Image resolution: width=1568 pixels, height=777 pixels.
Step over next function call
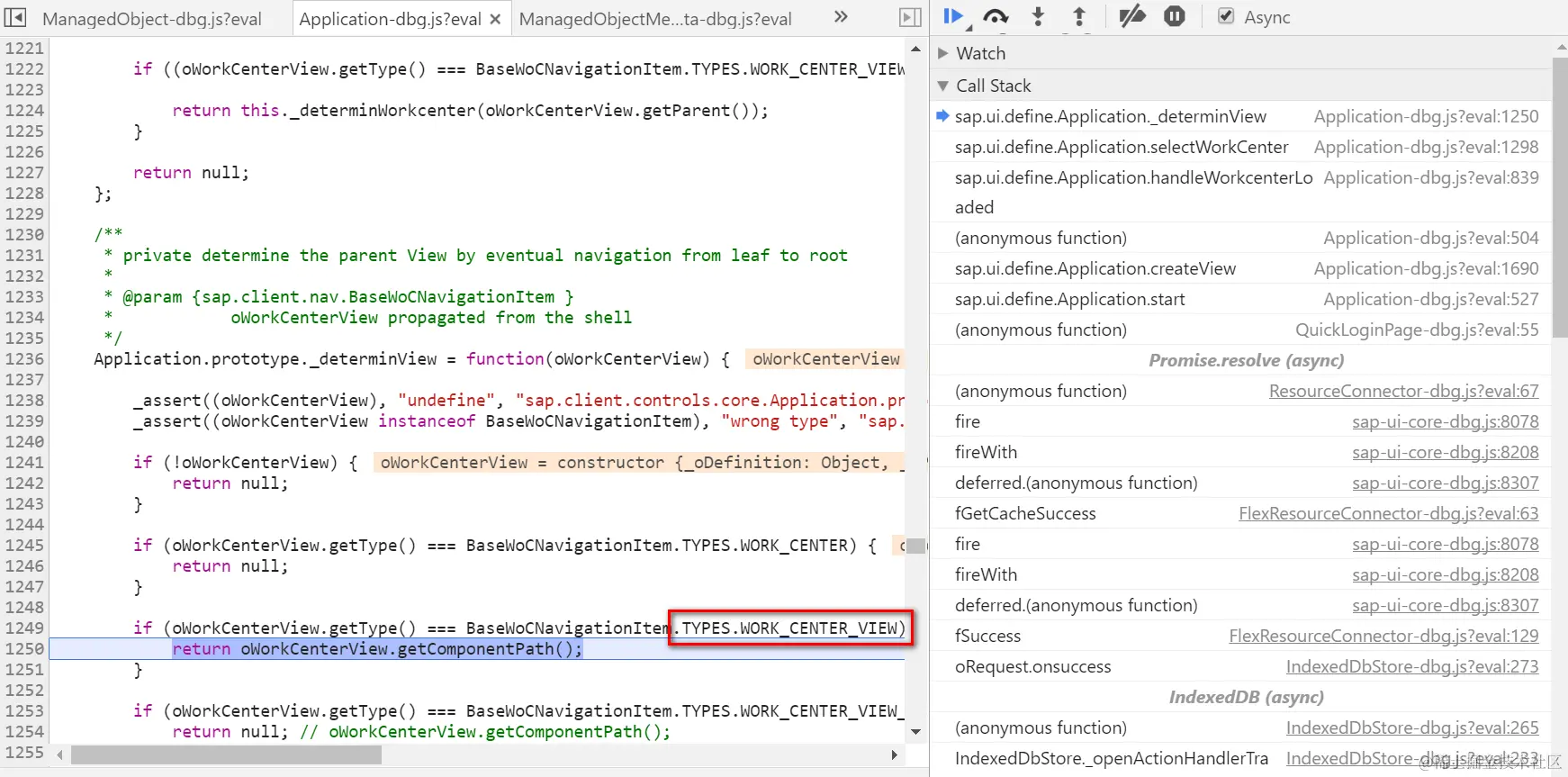[996, 16]
